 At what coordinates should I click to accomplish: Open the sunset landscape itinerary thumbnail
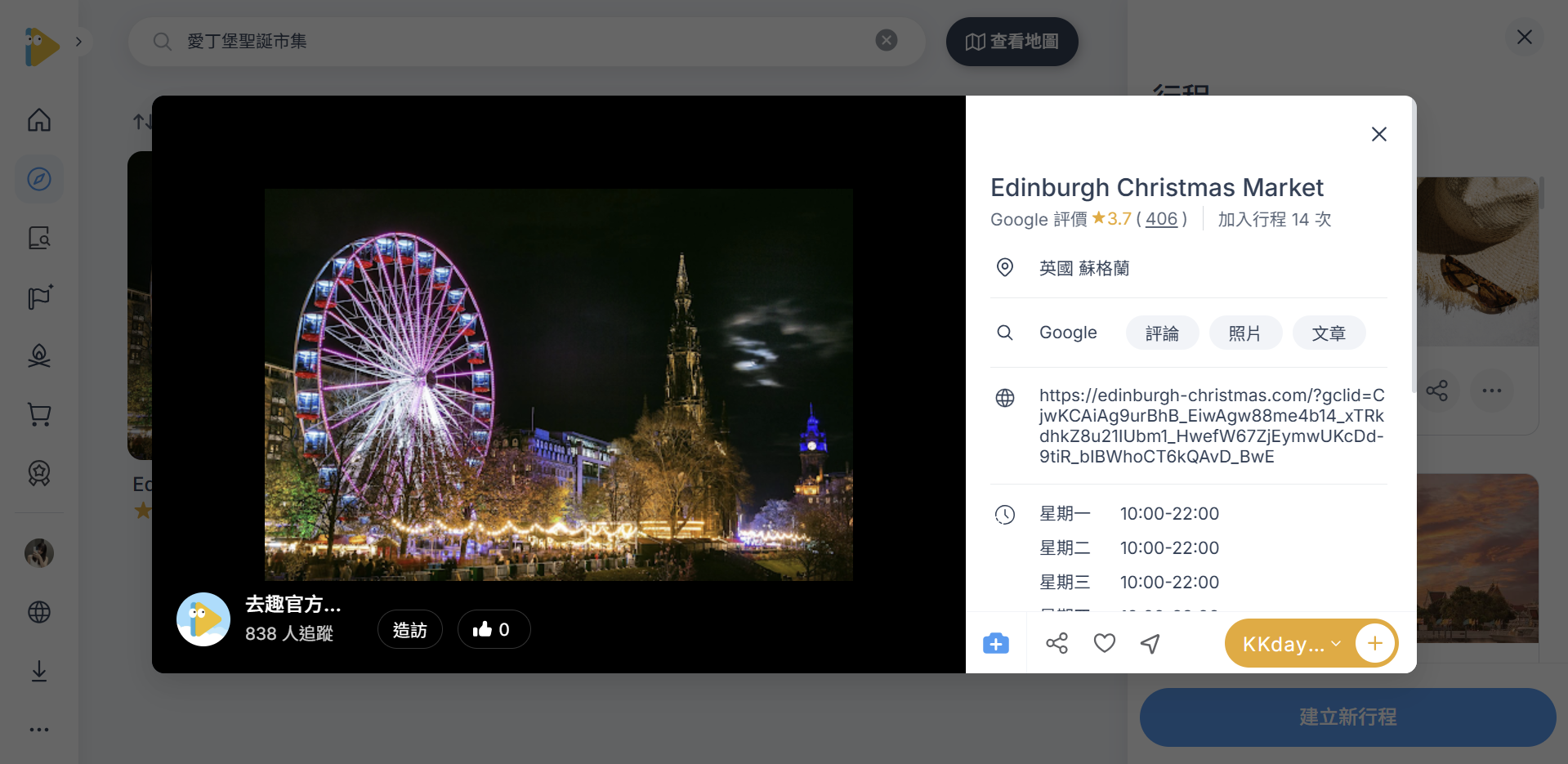tap(1477, 558)
